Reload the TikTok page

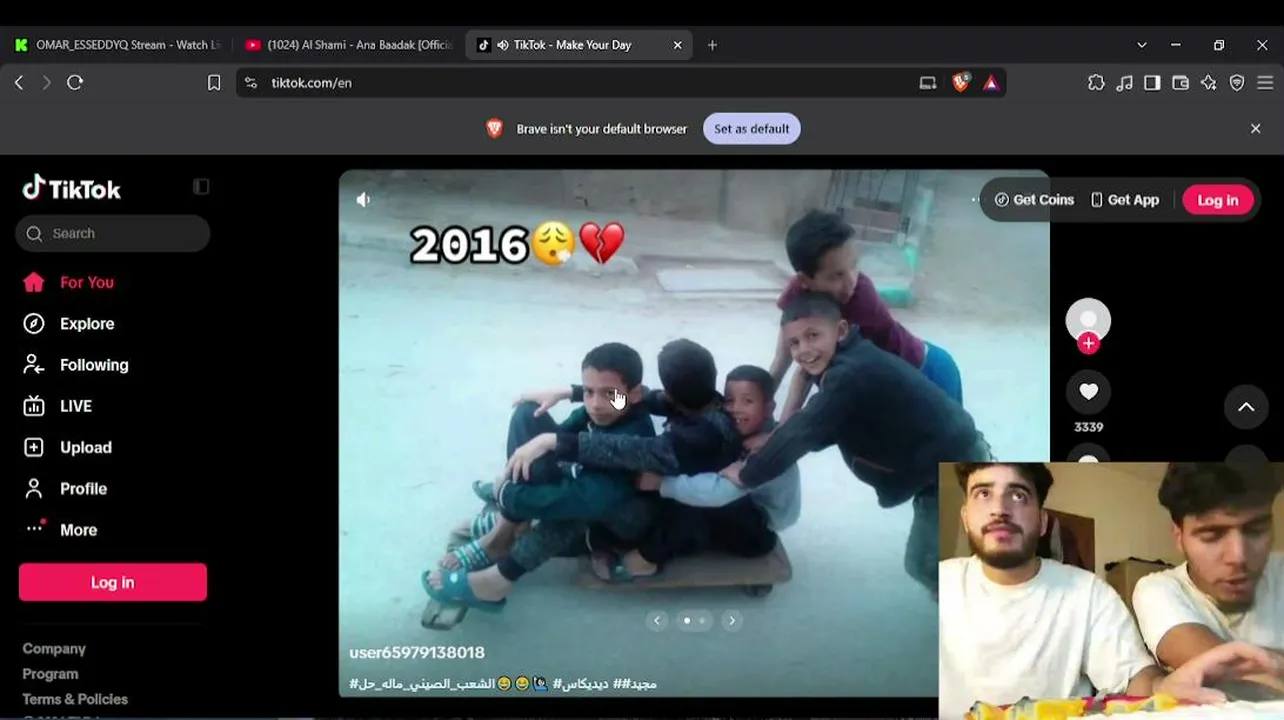(x=75, y=83)
